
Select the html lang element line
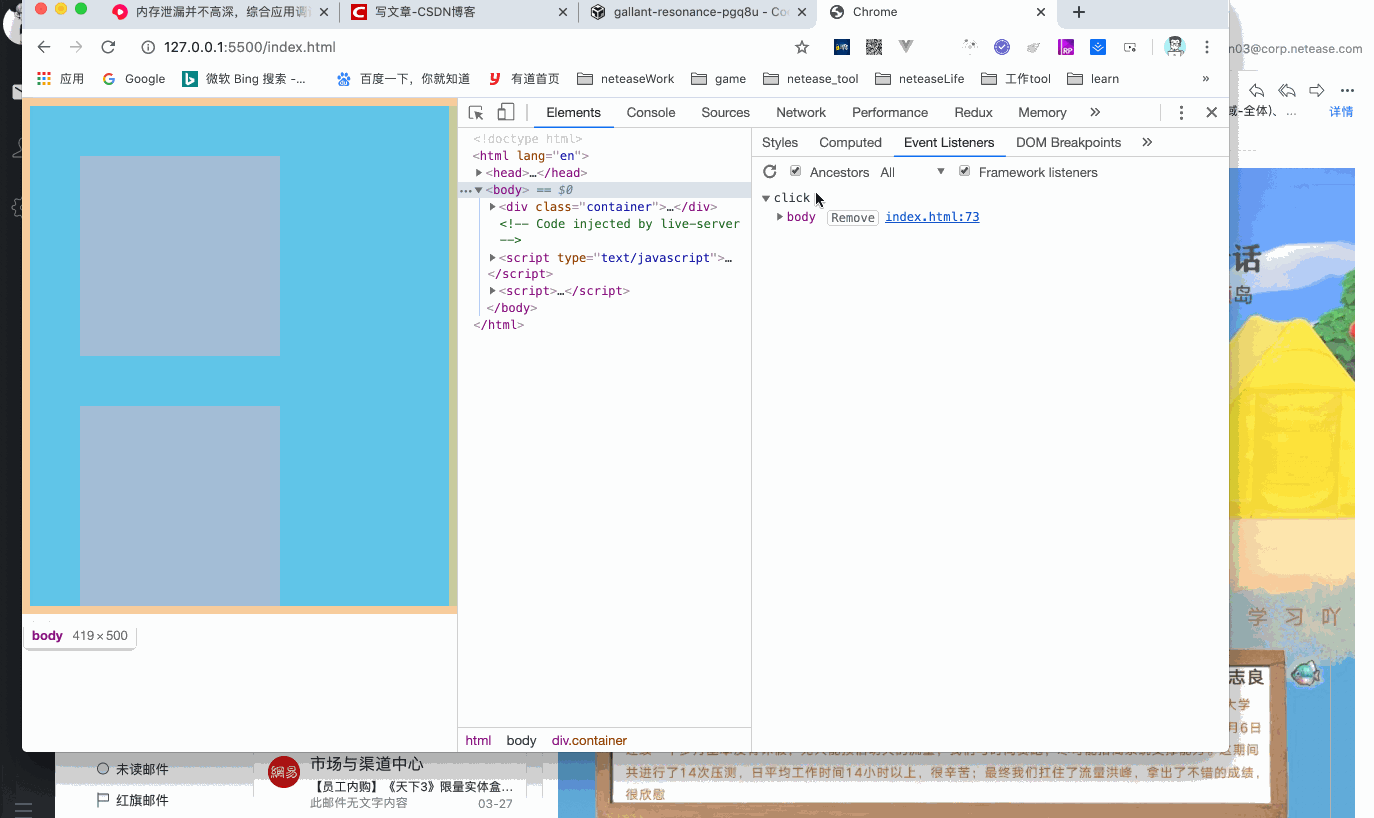pyautogui.click(x=530, y=156)
